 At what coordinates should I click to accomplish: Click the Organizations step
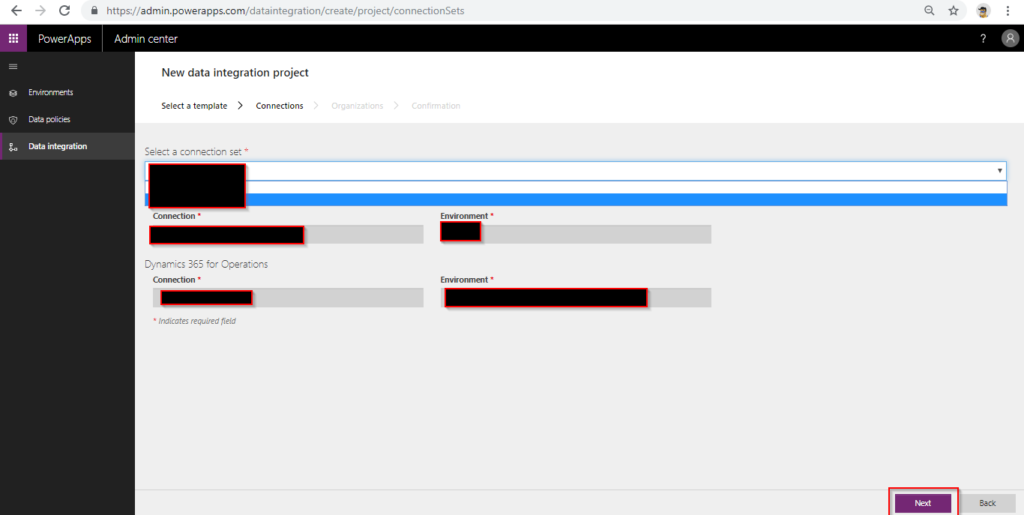click(x=357, y=106)
